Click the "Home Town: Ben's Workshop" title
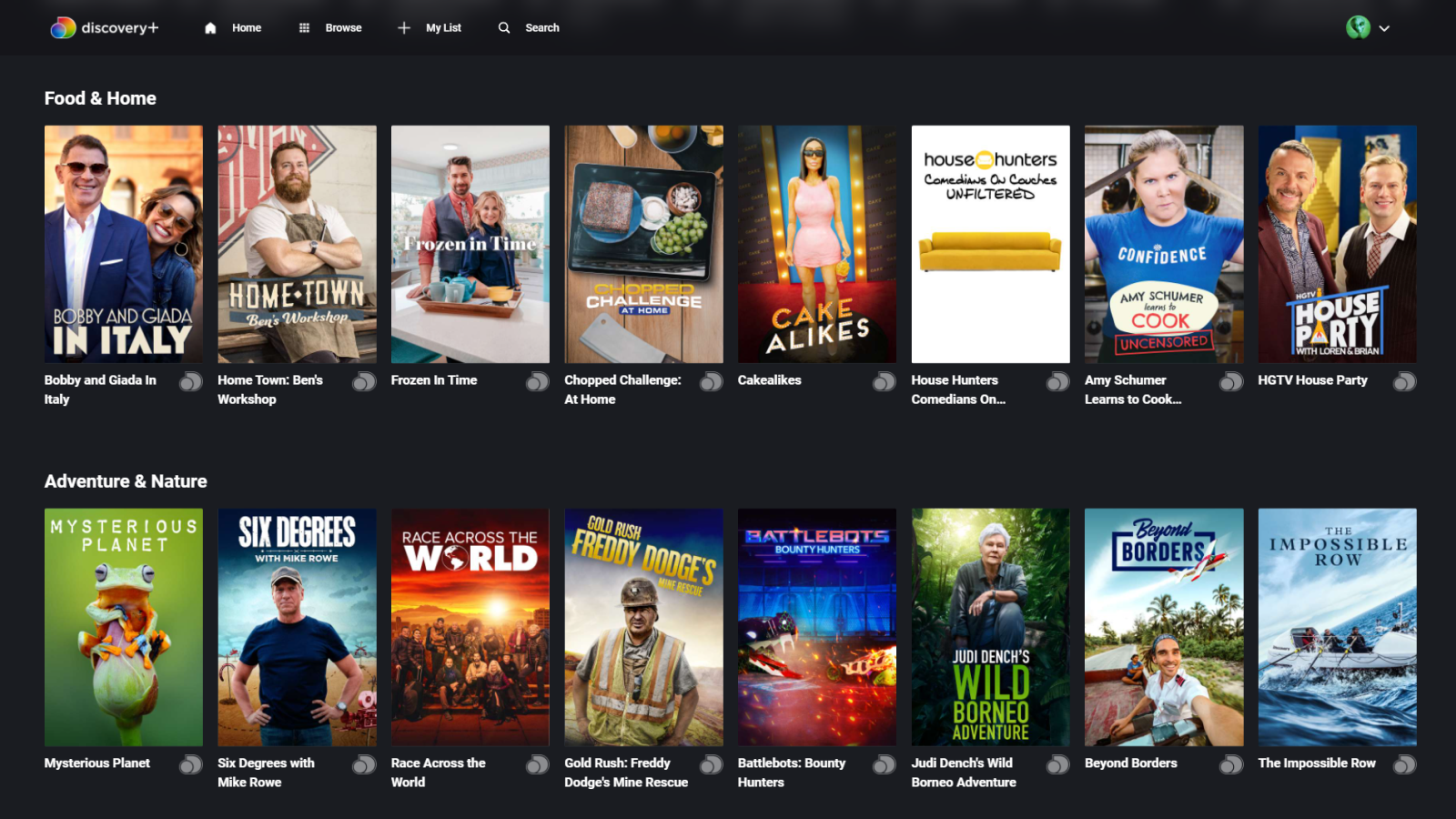Image resolution: width=1456 pixels, height=819 pixels. pos(270,389)
